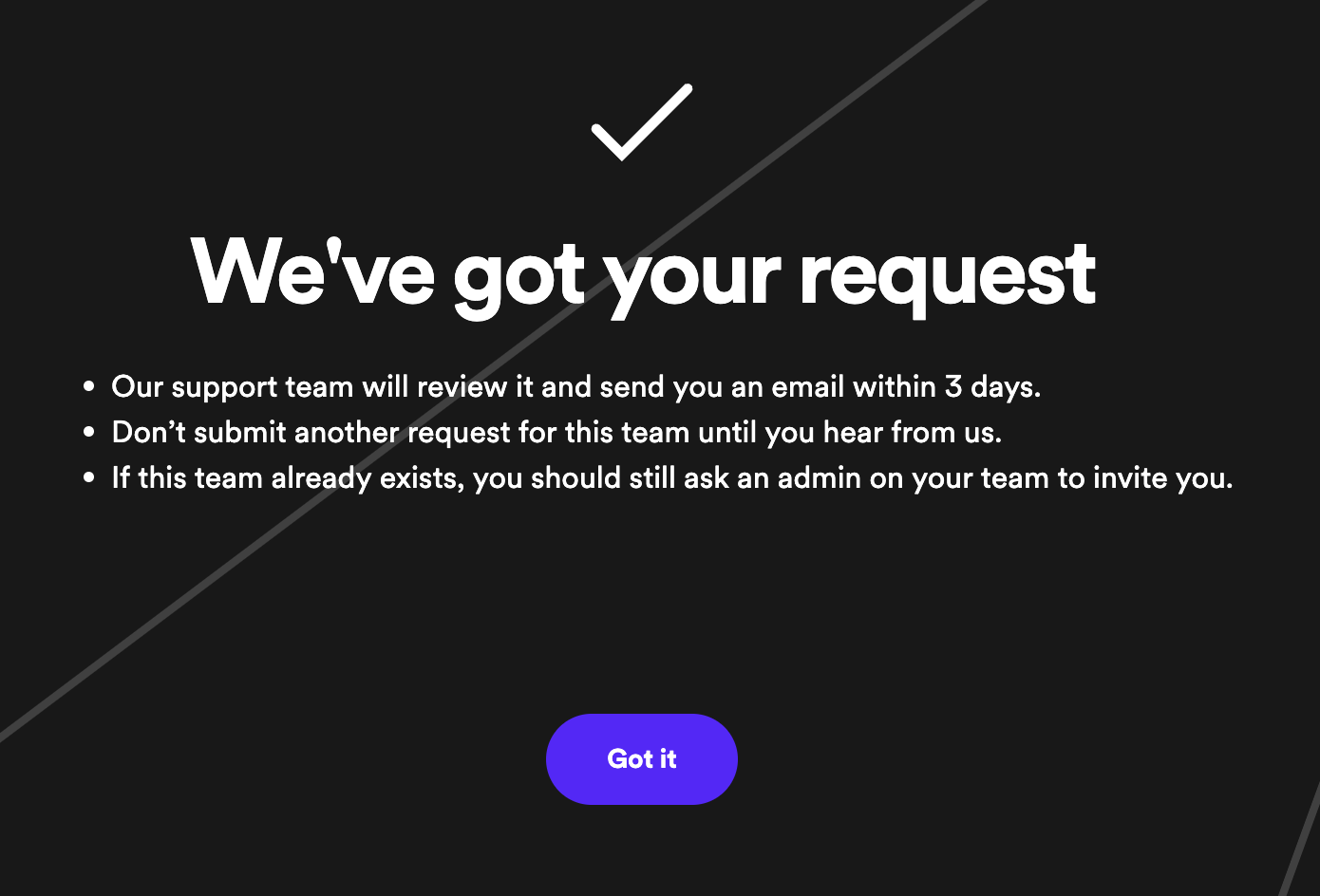Click the word "We've" in the heading
Screen dimensions: 1320x896
312,274
